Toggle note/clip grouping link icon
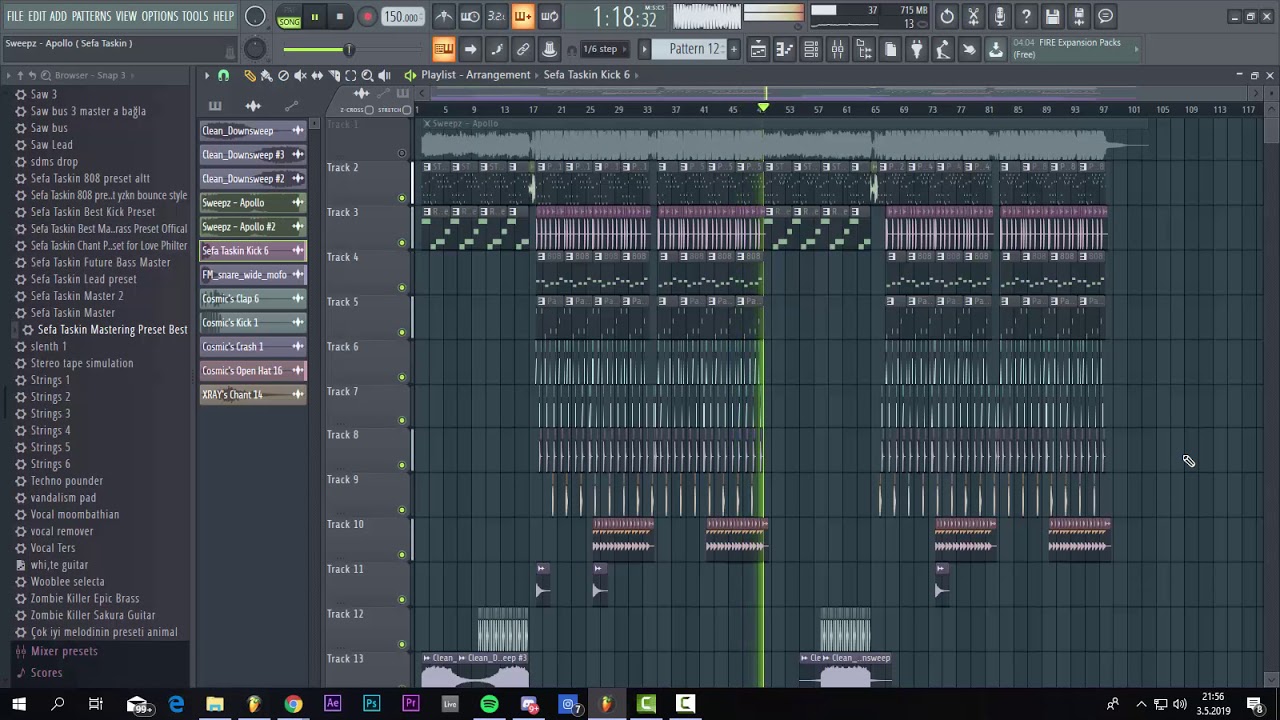The width and height of the screenshot is (1280, 720). 523,49
